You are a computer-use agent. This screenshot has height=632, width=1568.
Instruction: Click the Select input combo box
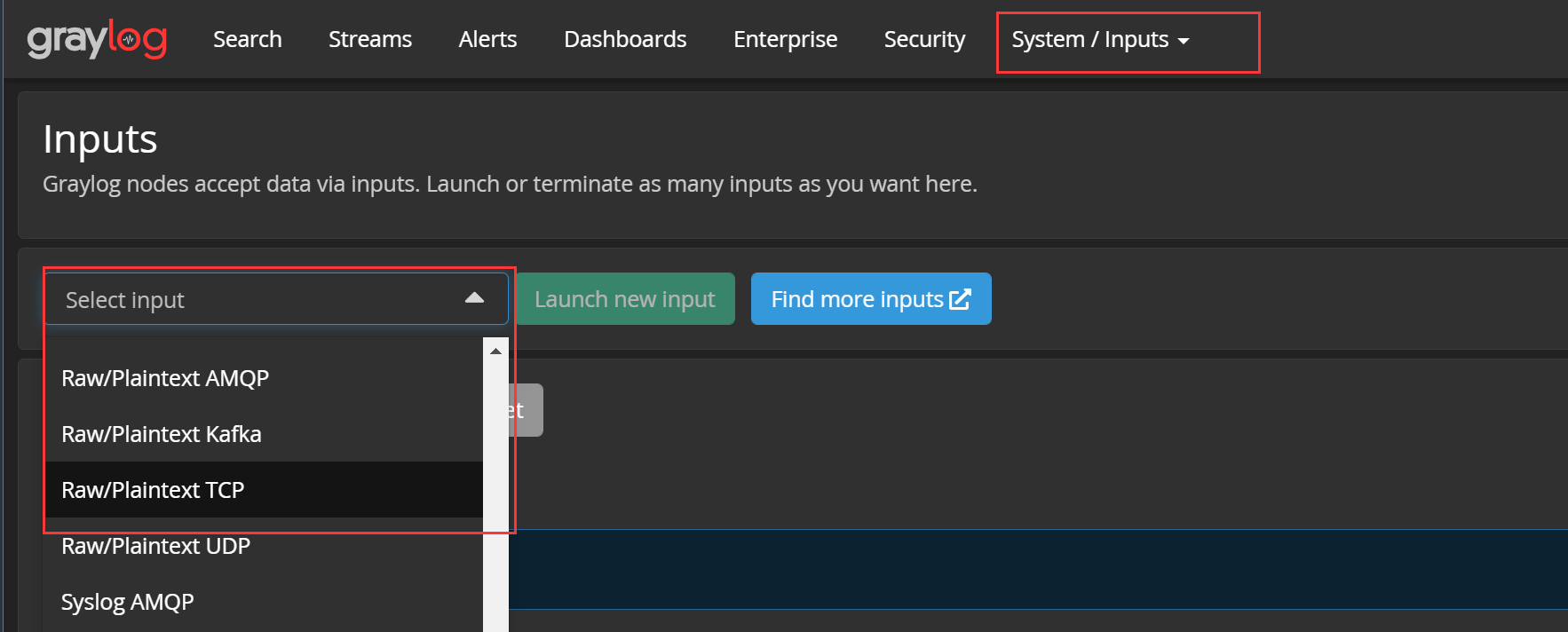(276, 299)
